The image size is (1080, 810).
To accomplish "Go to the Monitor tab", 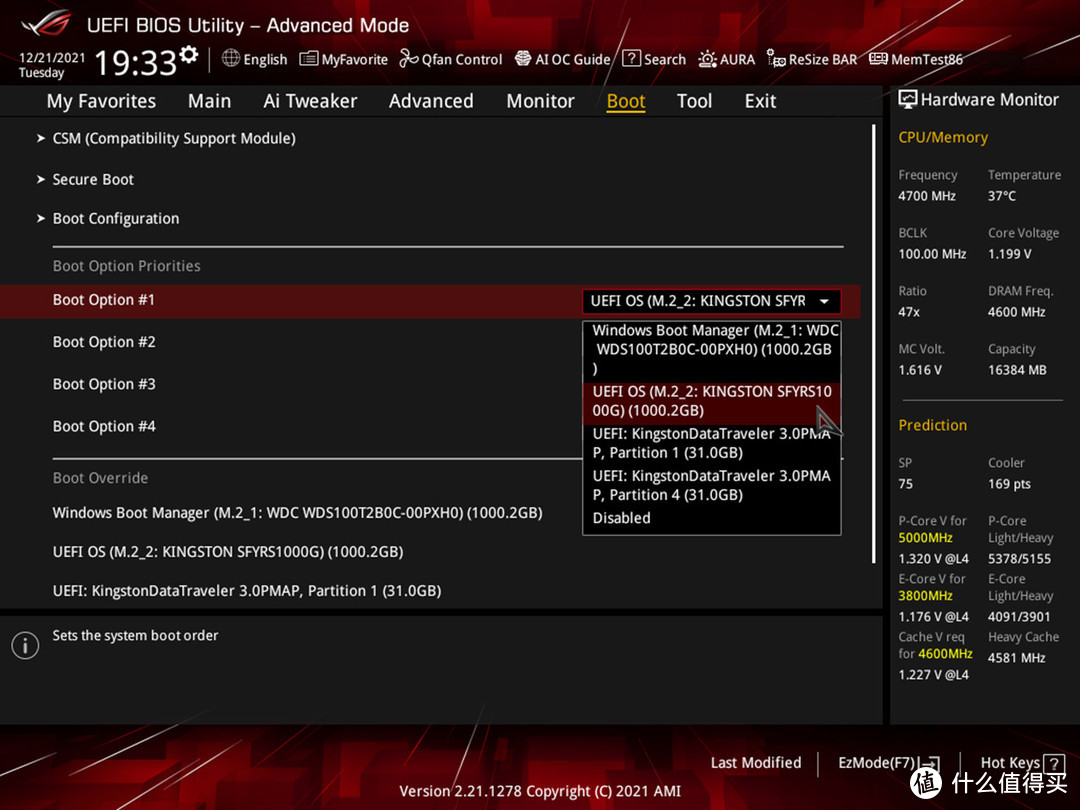I will [x=540, y=101].
